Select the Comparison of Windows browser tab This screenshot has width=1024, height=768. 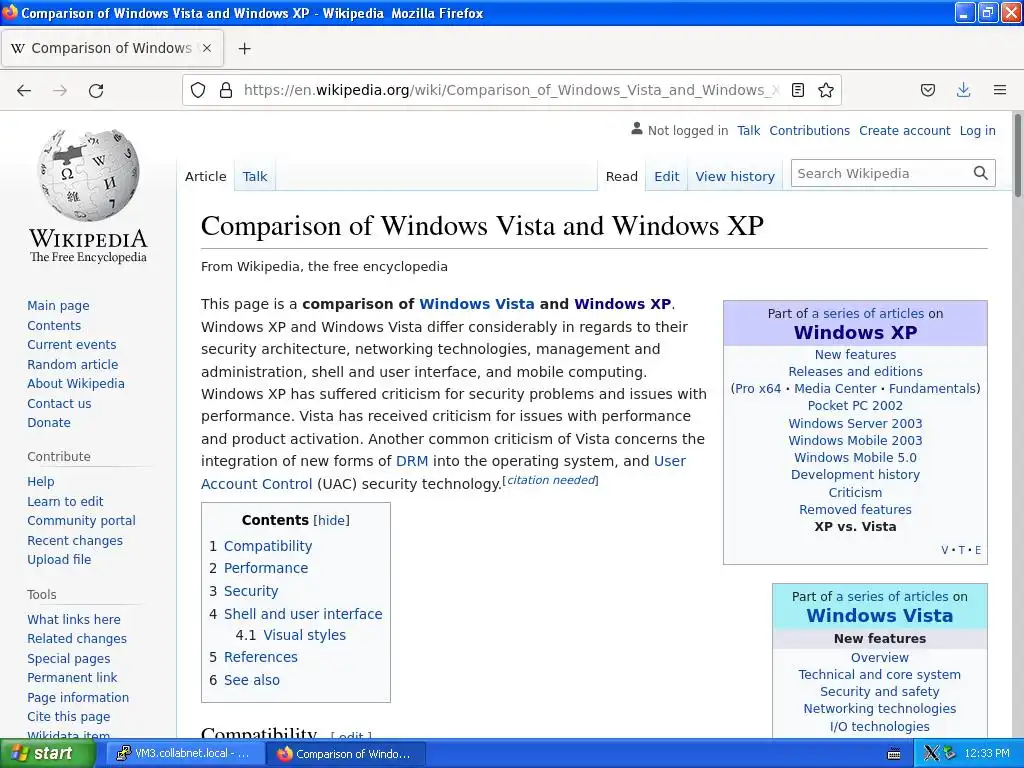pyautogui.click(x=112, y=48)
